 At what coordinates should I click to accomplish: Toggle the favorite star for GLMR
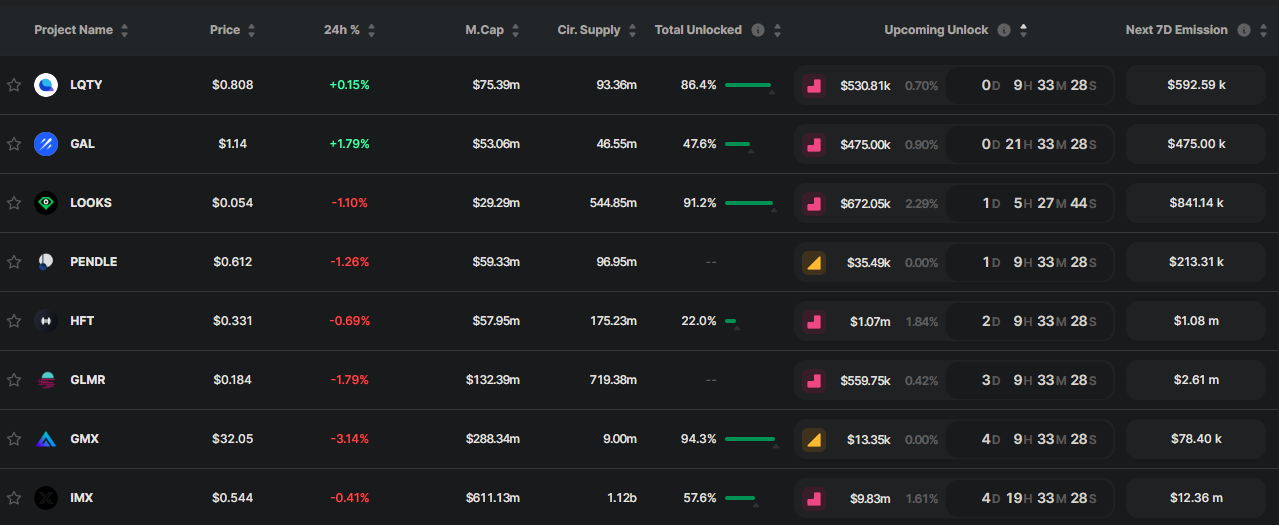(x=14, y=380)
